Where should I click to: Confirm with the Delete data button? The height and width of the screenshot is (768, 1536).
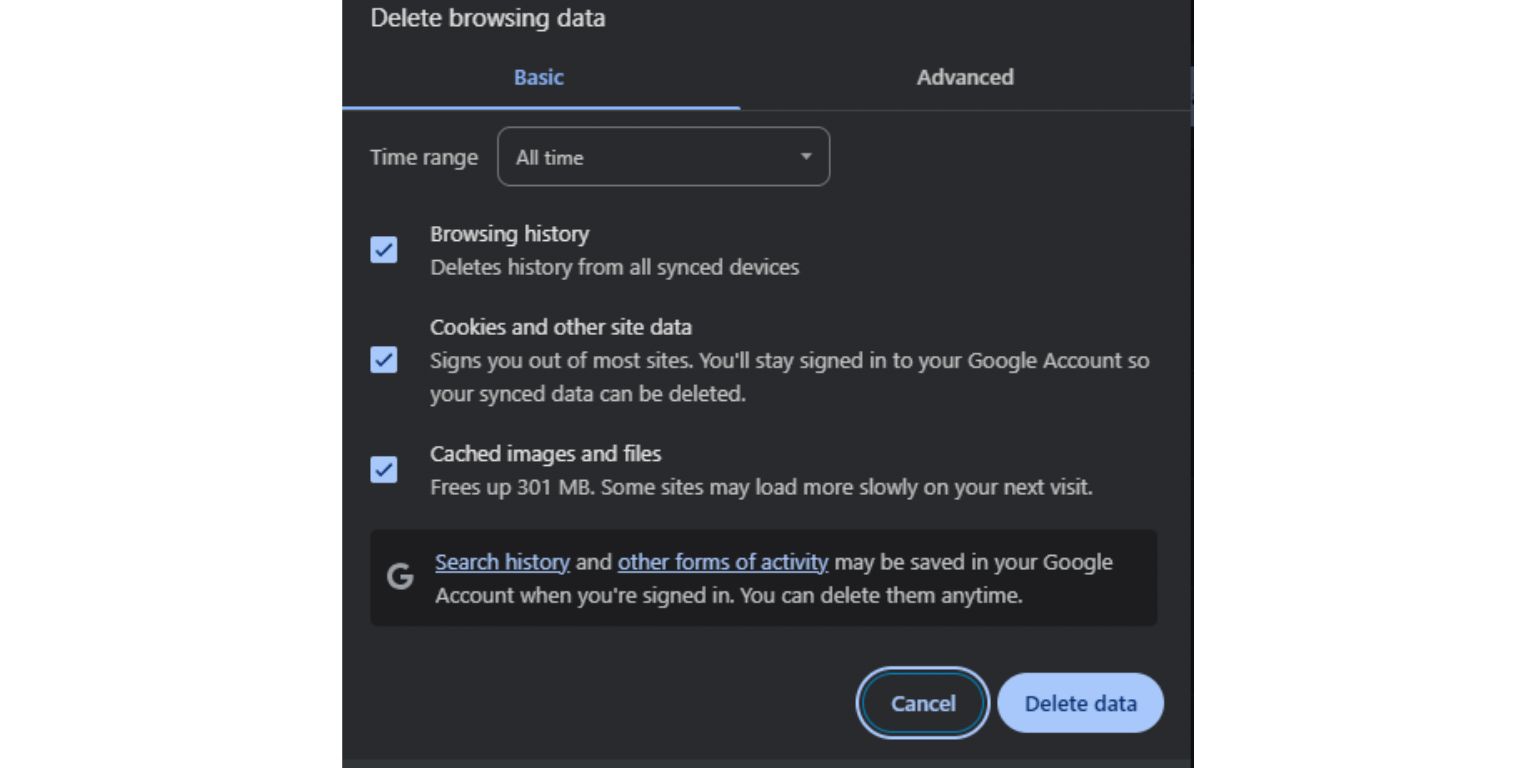1080,703
